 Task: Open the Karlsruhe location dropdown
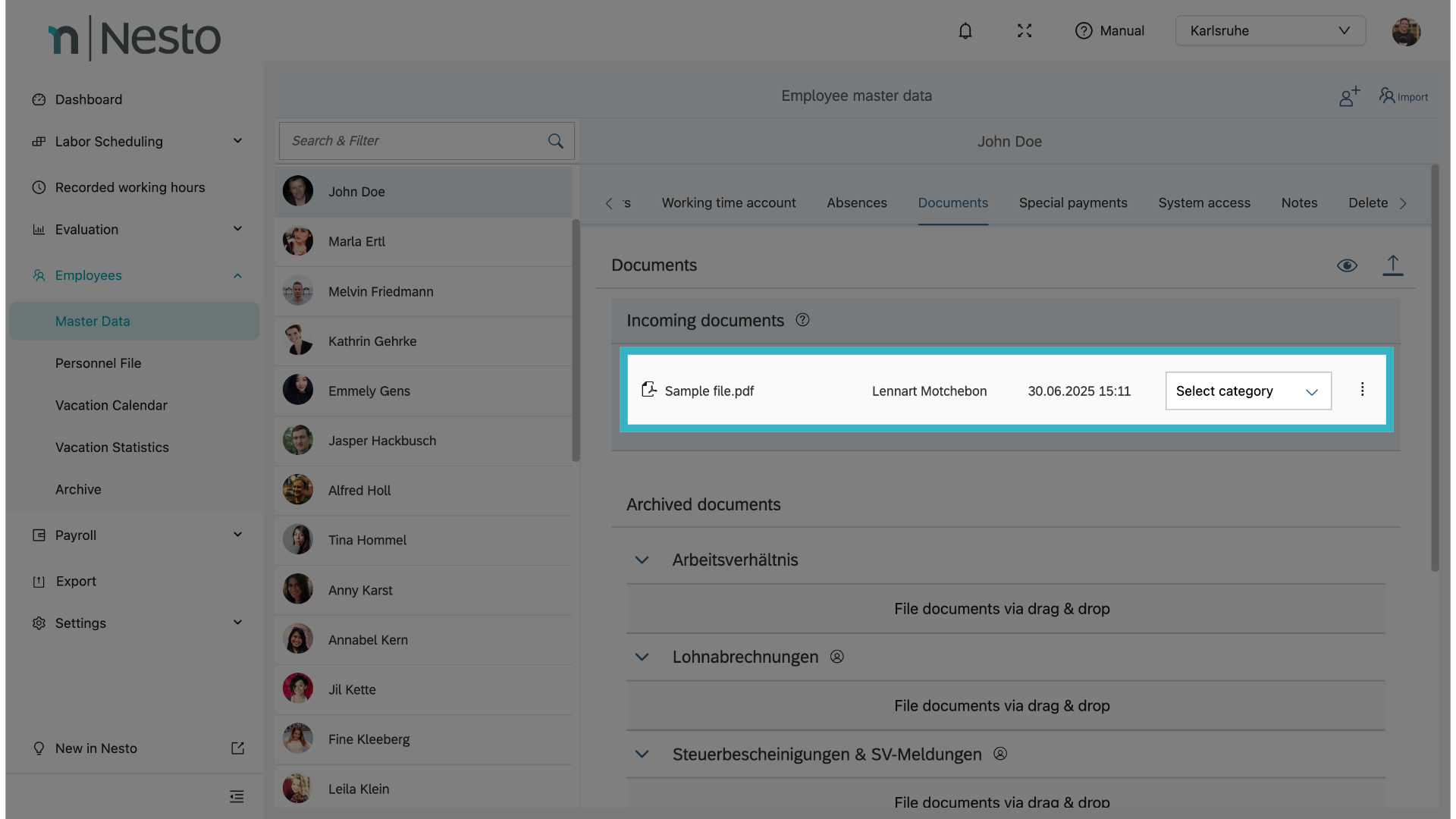(1269, 31)
